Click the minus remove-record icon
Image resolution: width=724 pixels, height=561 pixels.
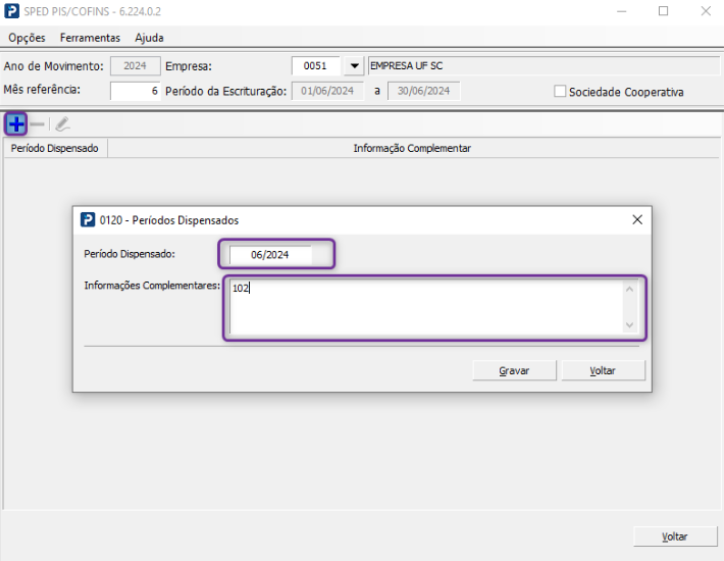click(37, 124)
